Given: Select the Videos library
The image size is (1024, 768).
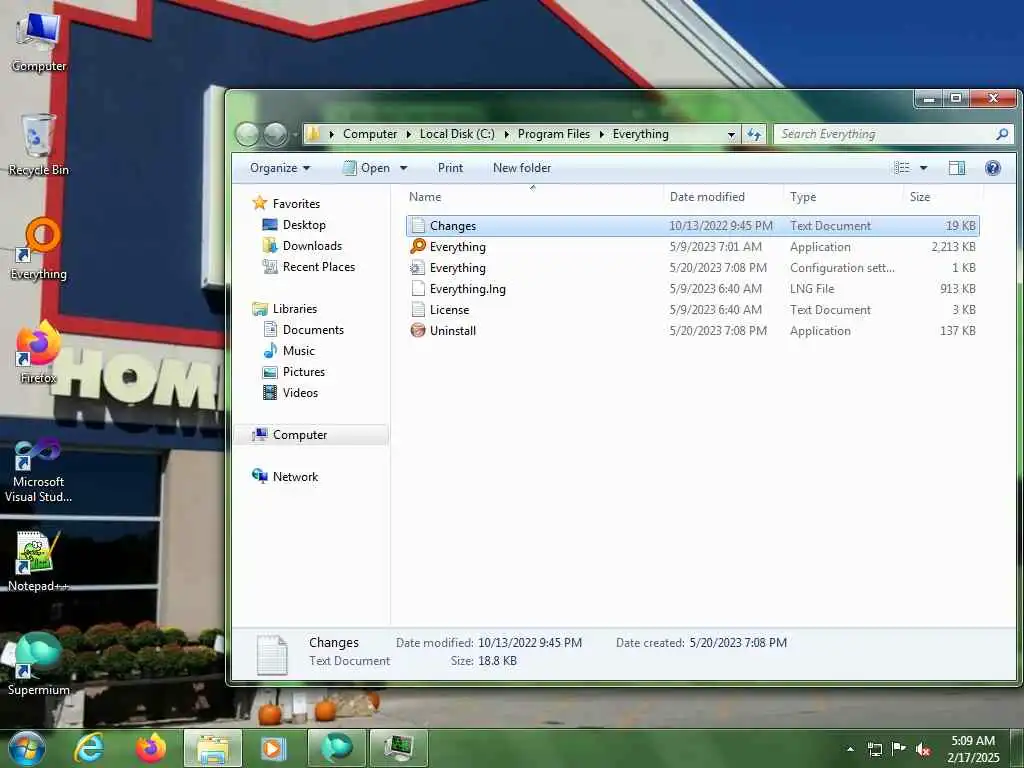Looking at the screenshot, I should tap(300, 392).
